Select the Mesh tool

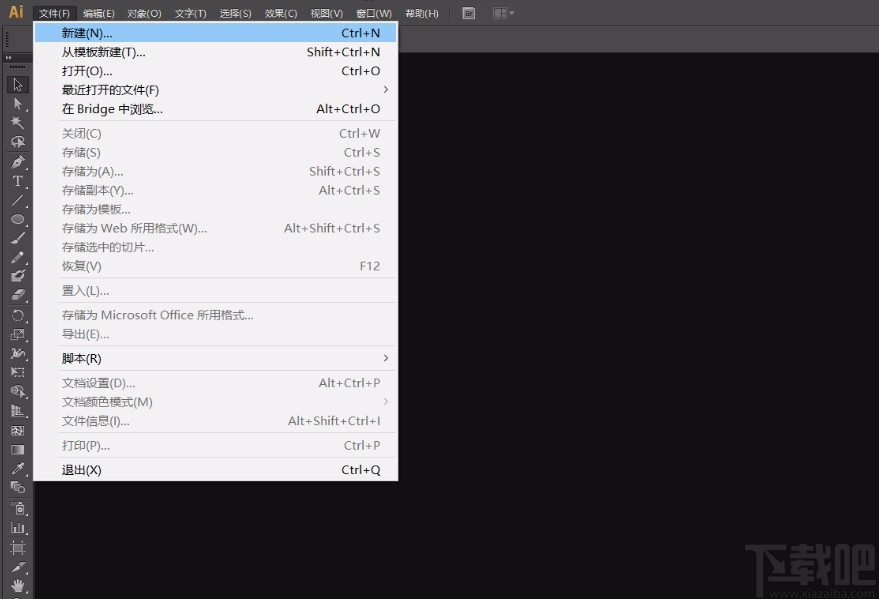coord(17,431)
